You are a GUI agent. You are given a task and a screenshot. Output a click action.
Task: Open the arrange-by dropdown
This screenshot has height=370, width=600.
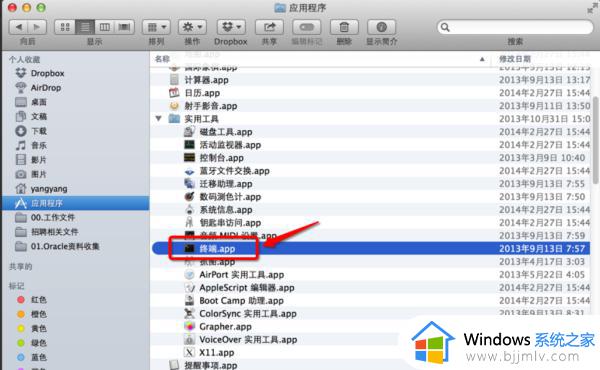coord(156,27)
